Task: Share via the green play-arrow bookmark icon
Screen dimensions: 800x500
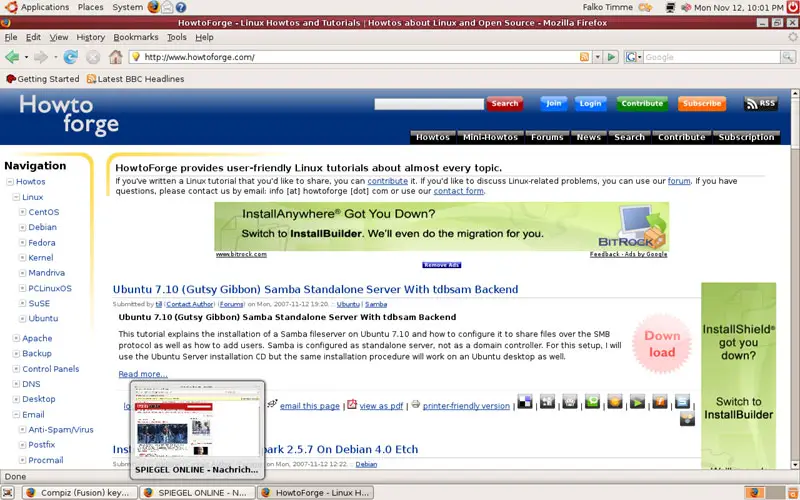Action: 637,402
